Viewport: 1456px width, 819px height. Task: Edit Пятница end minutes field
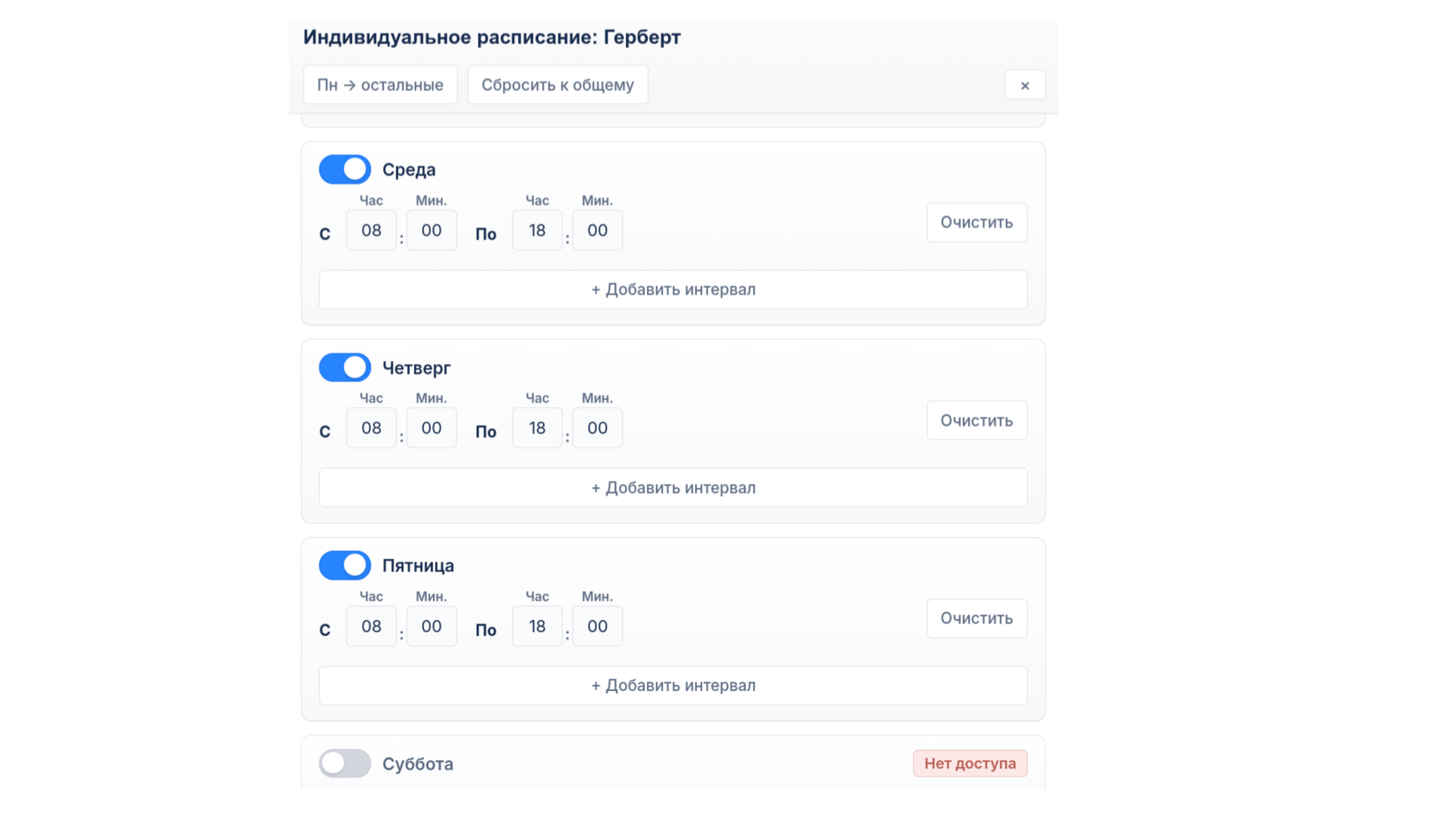pyautogui.click(x=598, y=626)
